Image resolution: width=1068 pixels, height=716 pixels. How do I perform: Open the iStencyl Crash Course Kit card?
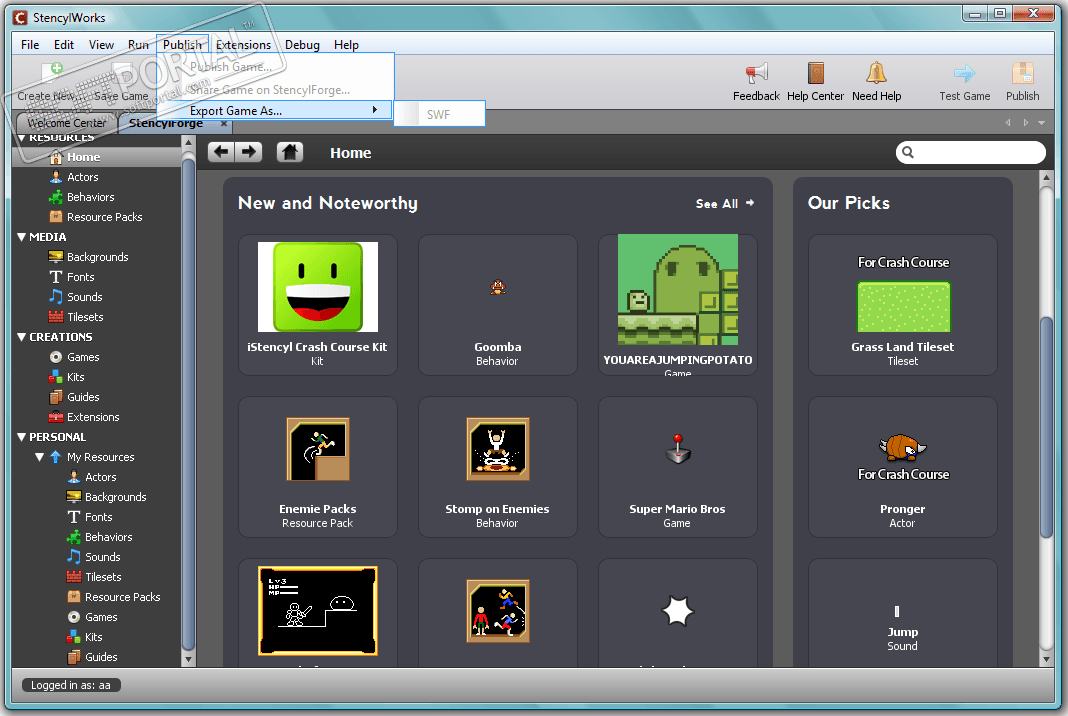pos(317,305)
